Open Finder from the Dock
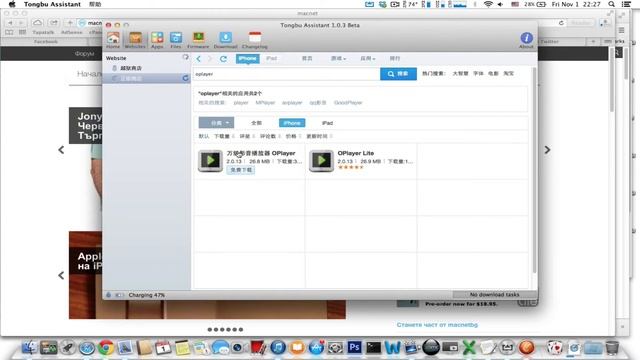Image resolution: width=640 pixels, height=360 pixels. tap(29, 347)
